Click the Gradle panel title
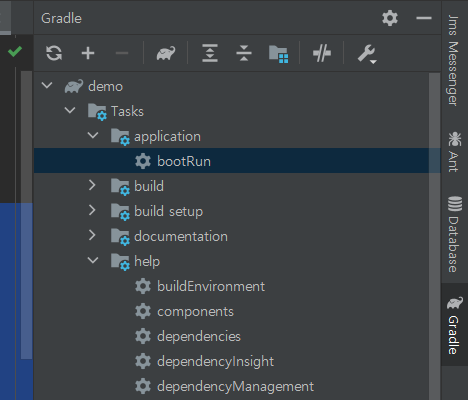This screenshot has width=468, height=400. [x=61, y=18]
